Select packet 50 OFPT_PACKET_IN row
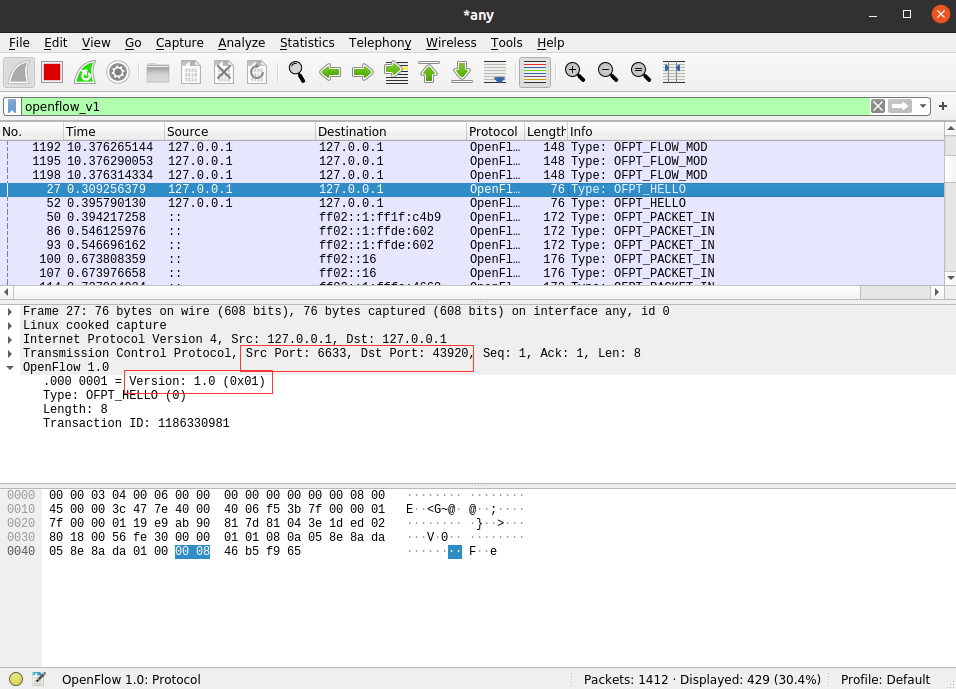This screenshot has width=956, height=689. click(473, 217)
